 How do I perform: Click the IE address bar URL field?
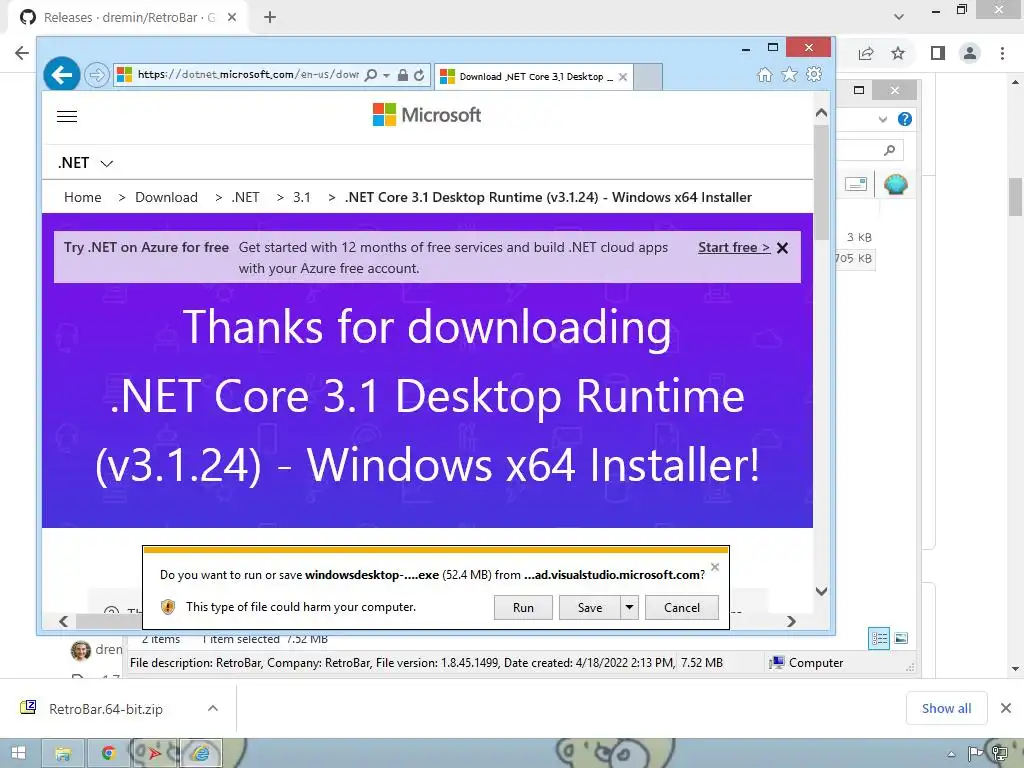tap(247, 74)
